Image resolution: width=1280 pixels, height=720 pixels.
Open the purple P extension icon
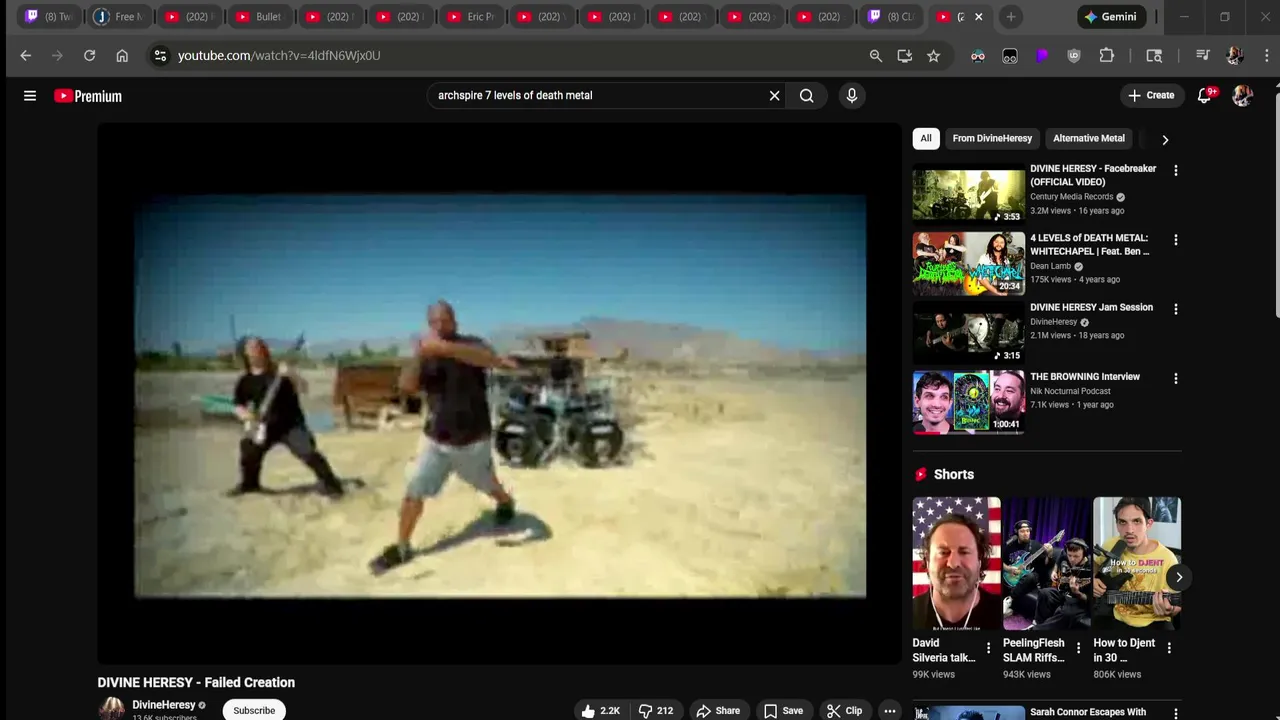point(1042,56)
